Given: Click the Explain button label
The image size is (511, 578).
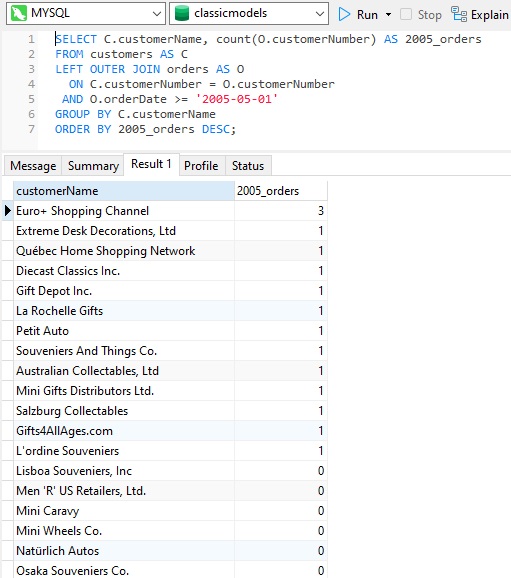Looking at the screenshot, I should [x=490, y=15].
